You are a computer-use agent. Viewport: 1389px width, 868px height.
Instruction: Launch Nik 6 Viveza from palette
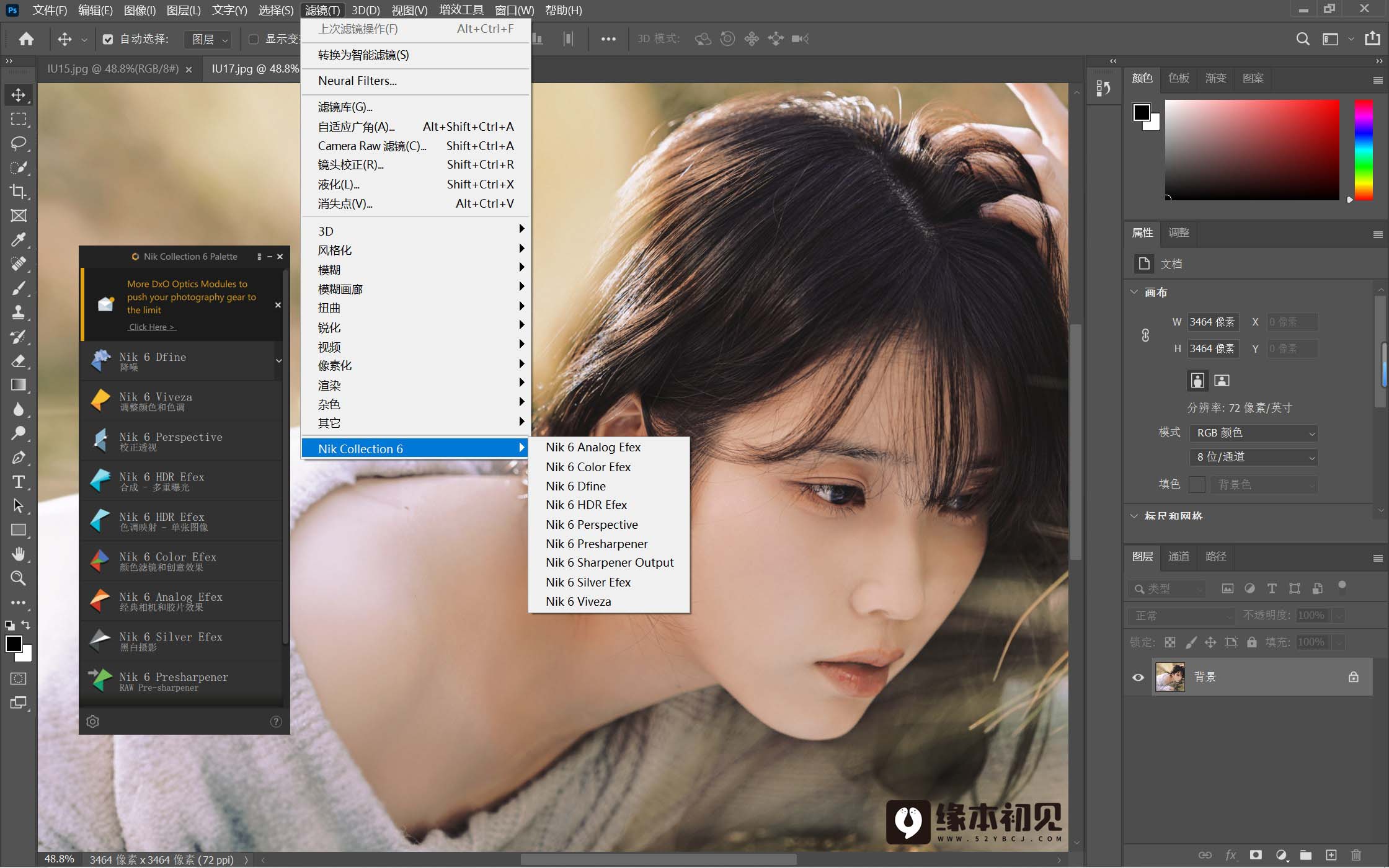click(x=182, y=401)
